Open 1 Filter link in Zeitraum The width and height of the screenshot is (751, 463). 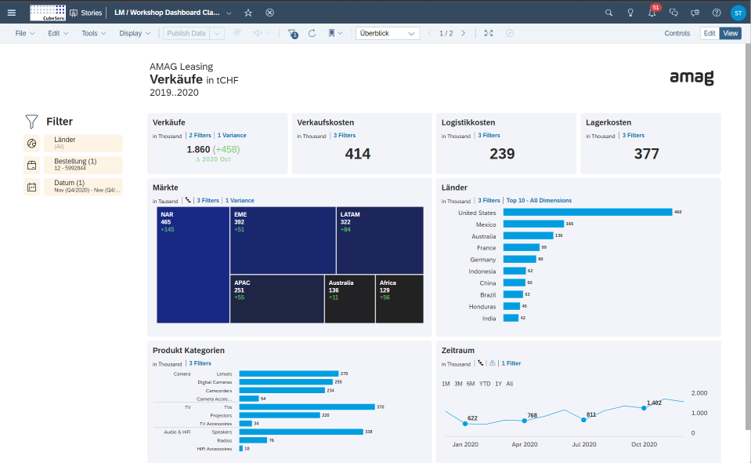pyautogui.click(x=511, y=363)
